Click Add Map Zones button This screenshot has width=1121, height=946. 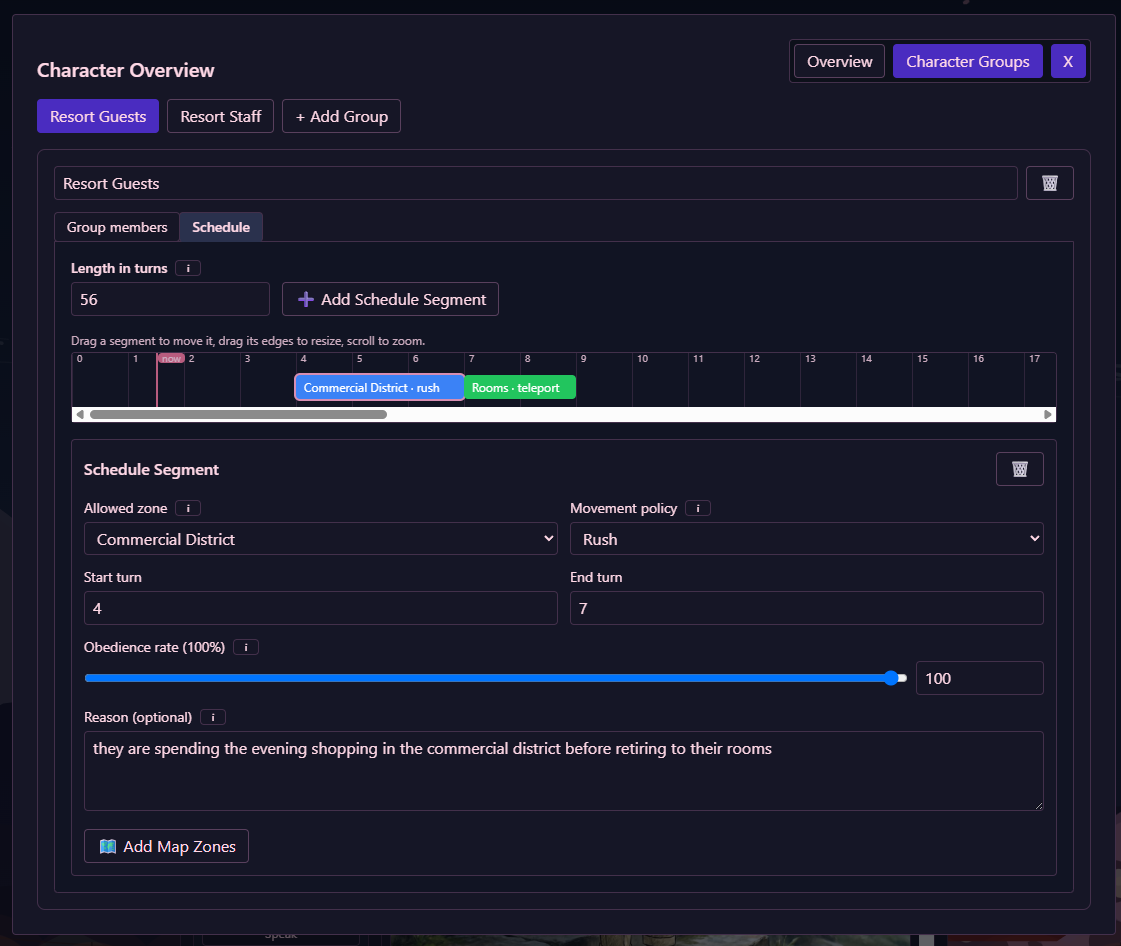(x=167, y=847)
